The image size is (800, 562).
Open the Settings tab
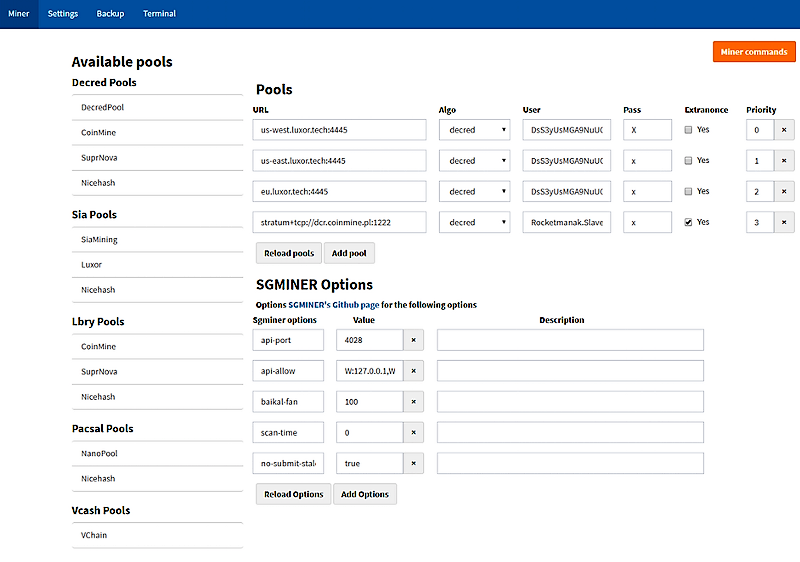coord(63,14)
